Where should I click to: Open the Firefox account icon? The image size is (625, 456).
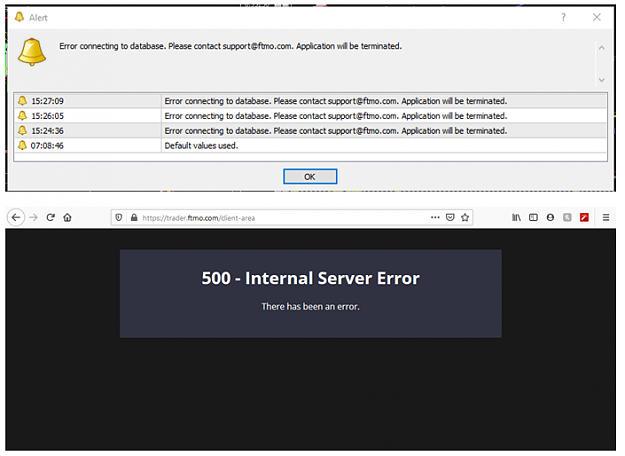click(550, 217)
